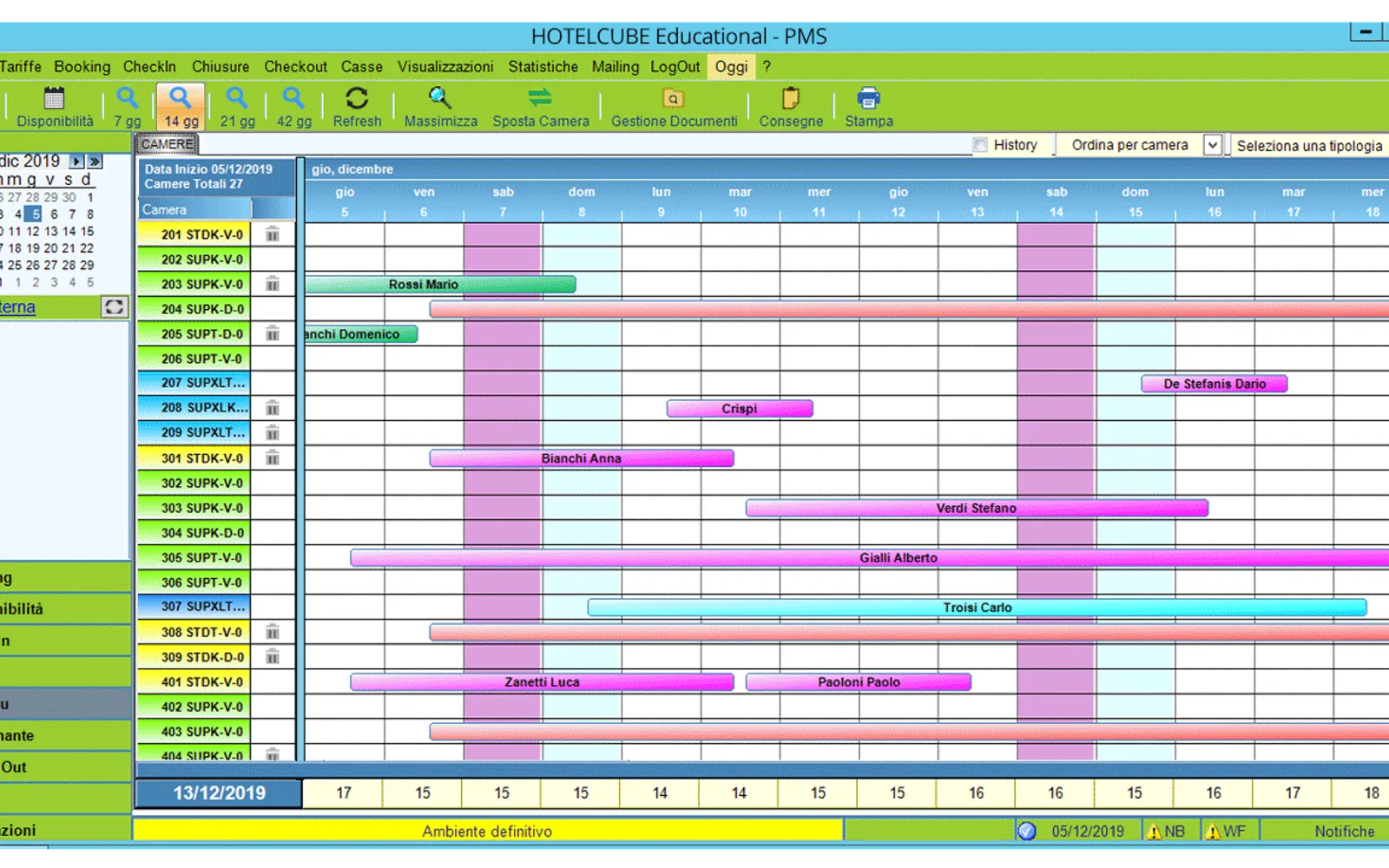Open the Booking menu
The height and width of the screenshot is (868, 1389).
[x=82, y=67]
